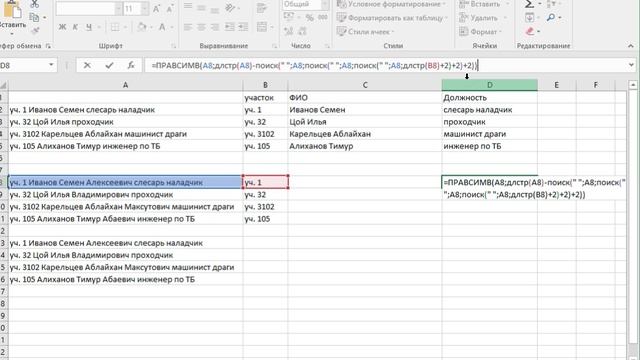The image size is (640, 360).
Task: Toggle center text horizontally
Action: pos(201,27)
